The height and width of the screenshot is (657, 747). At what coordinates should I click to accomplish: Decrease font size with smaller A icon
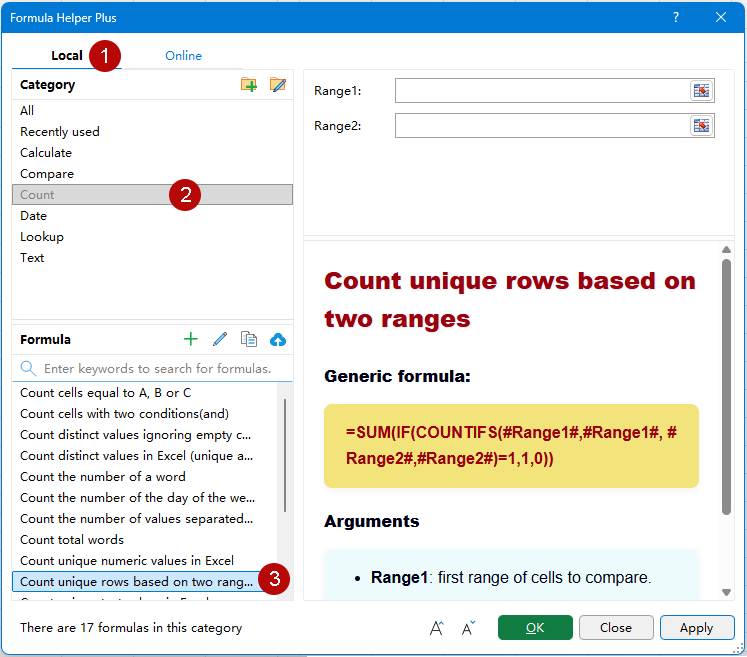(468, 628)
